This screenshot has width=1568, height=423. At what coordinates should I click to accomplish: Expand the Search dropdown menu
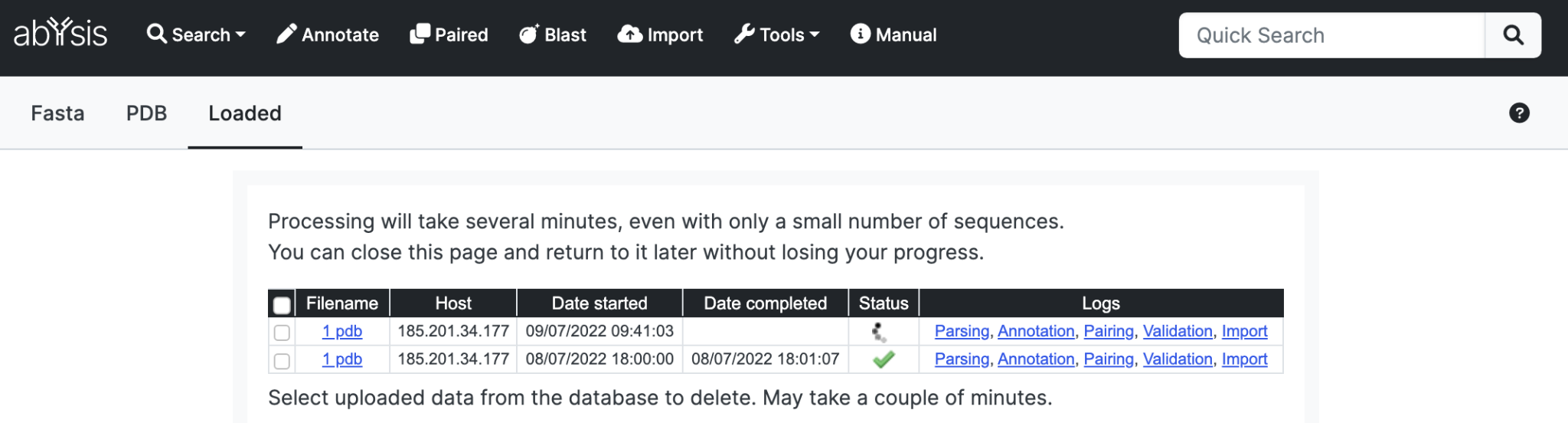(196, 34)
